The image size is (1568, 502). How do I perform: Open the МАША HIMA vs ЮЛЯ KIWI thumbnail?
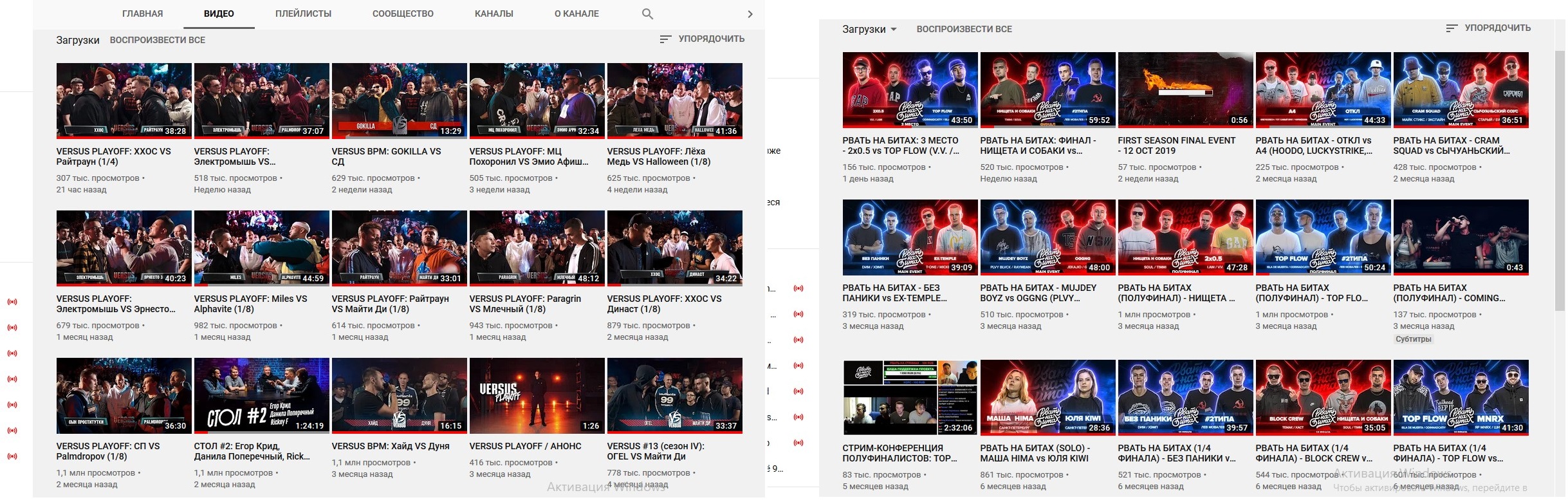(x=1048, y=397)
